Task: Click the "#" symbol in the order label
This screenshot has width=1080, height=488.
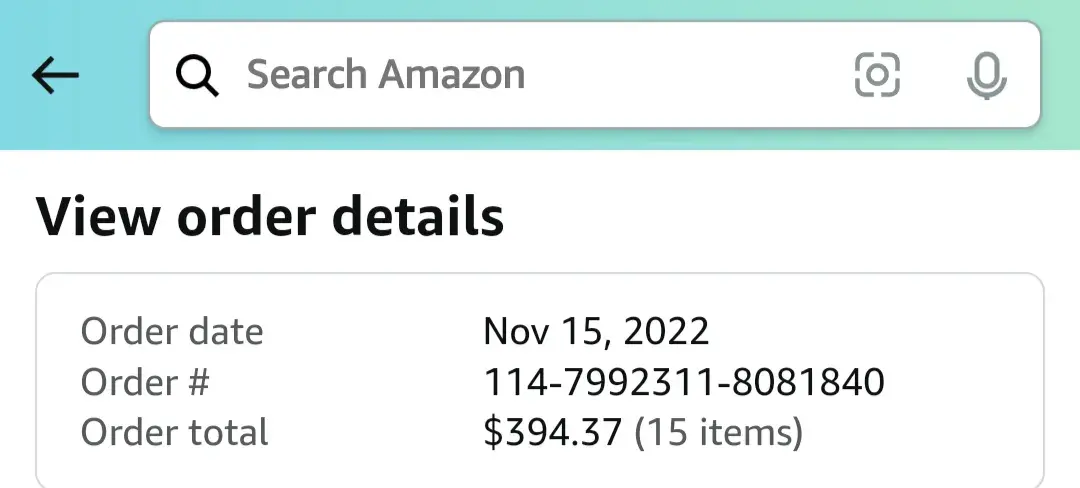Action: (196, 382)
